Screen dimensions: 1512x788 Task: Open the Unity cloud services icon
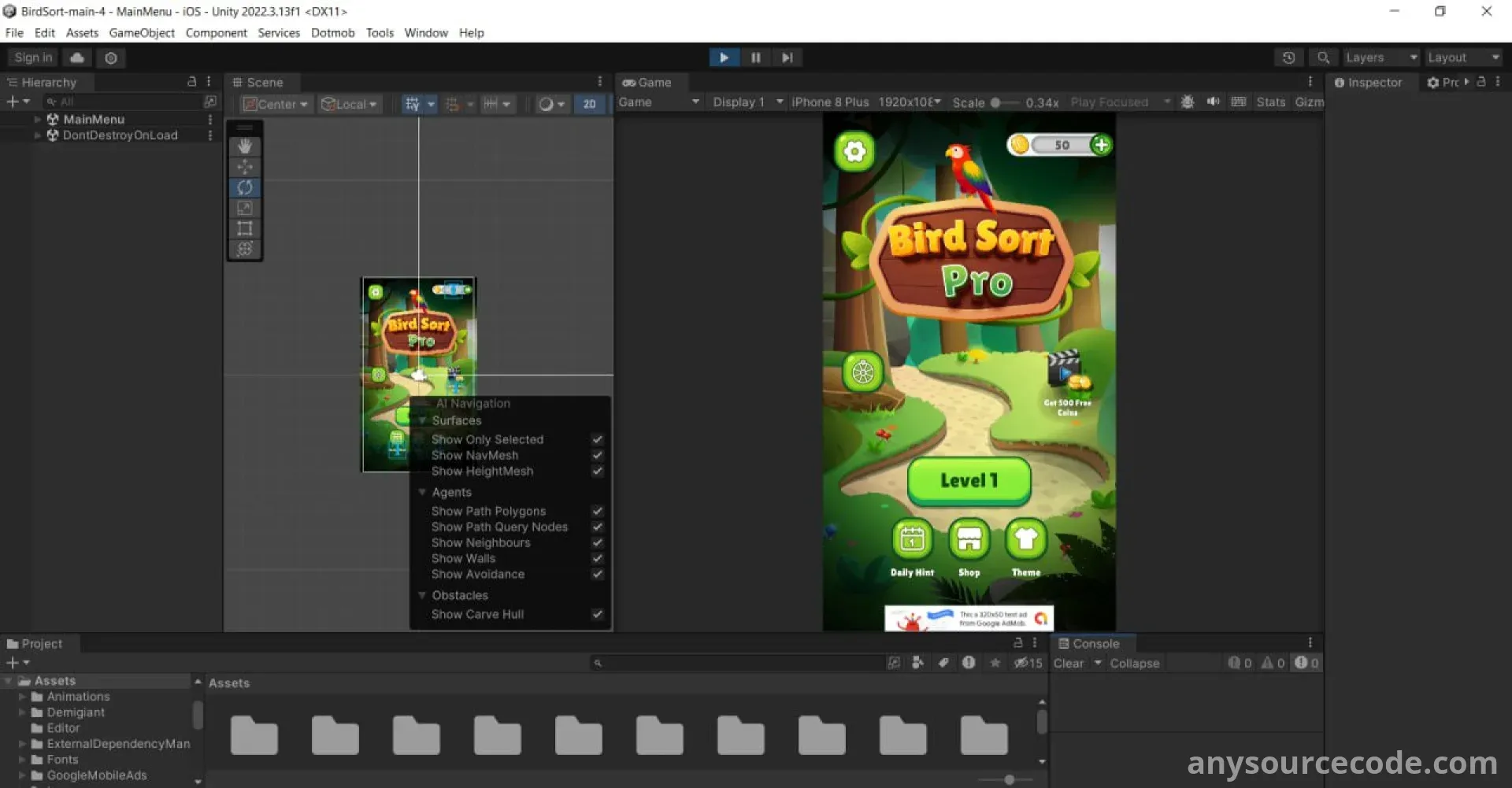click(77, 57)
